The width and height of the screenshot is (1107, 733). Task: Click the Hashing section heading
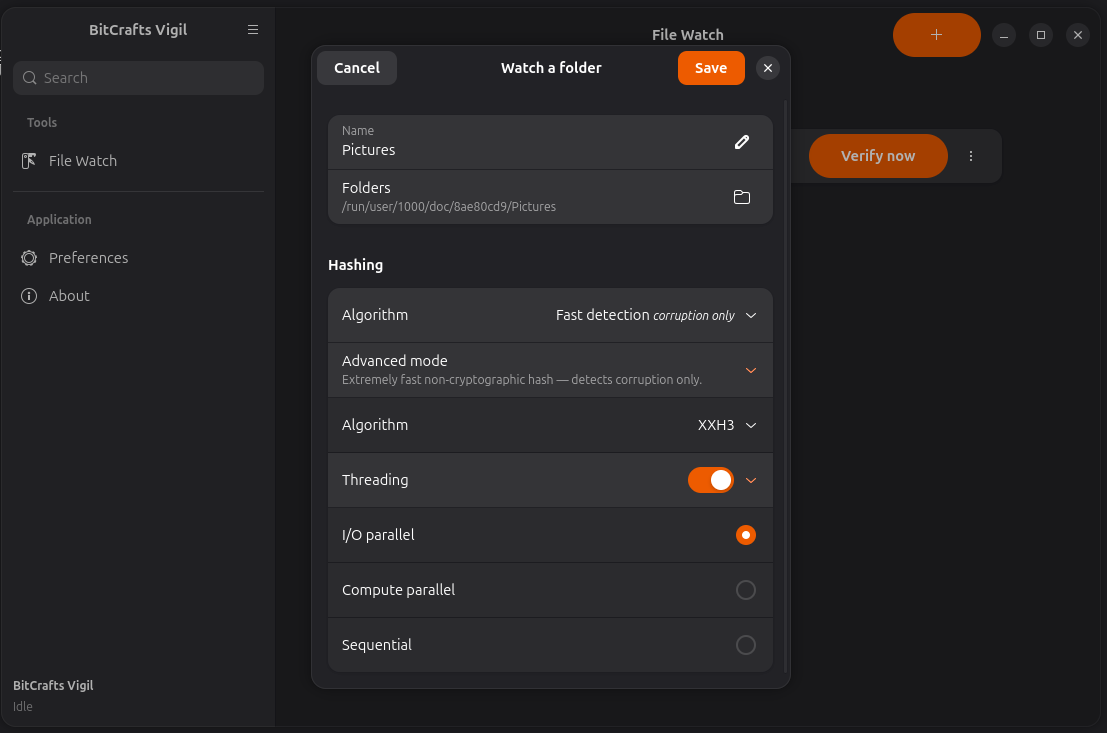(355, 265)
